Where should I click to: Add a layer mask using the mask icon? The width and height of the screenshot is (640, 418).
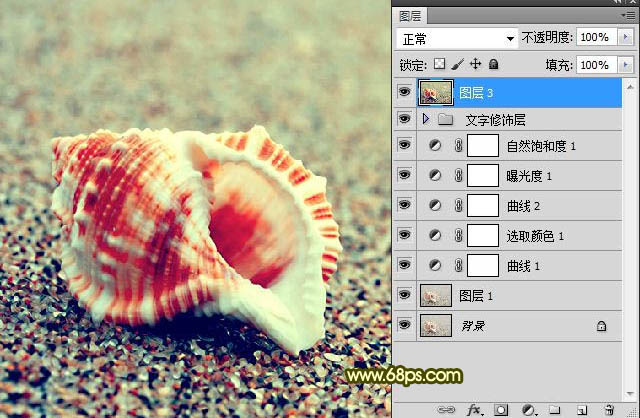click(503, 409)
